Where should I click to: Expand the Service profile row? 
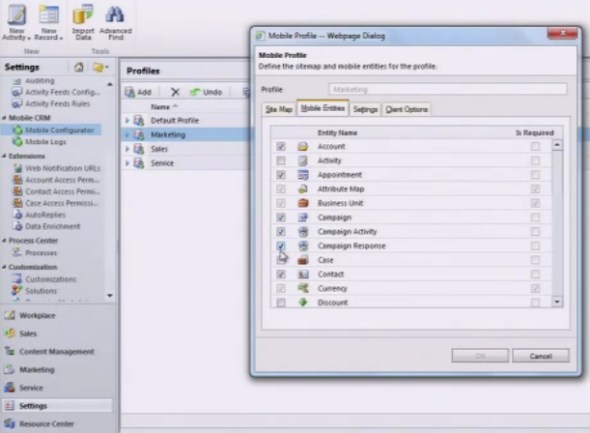[x=127, y=163]
